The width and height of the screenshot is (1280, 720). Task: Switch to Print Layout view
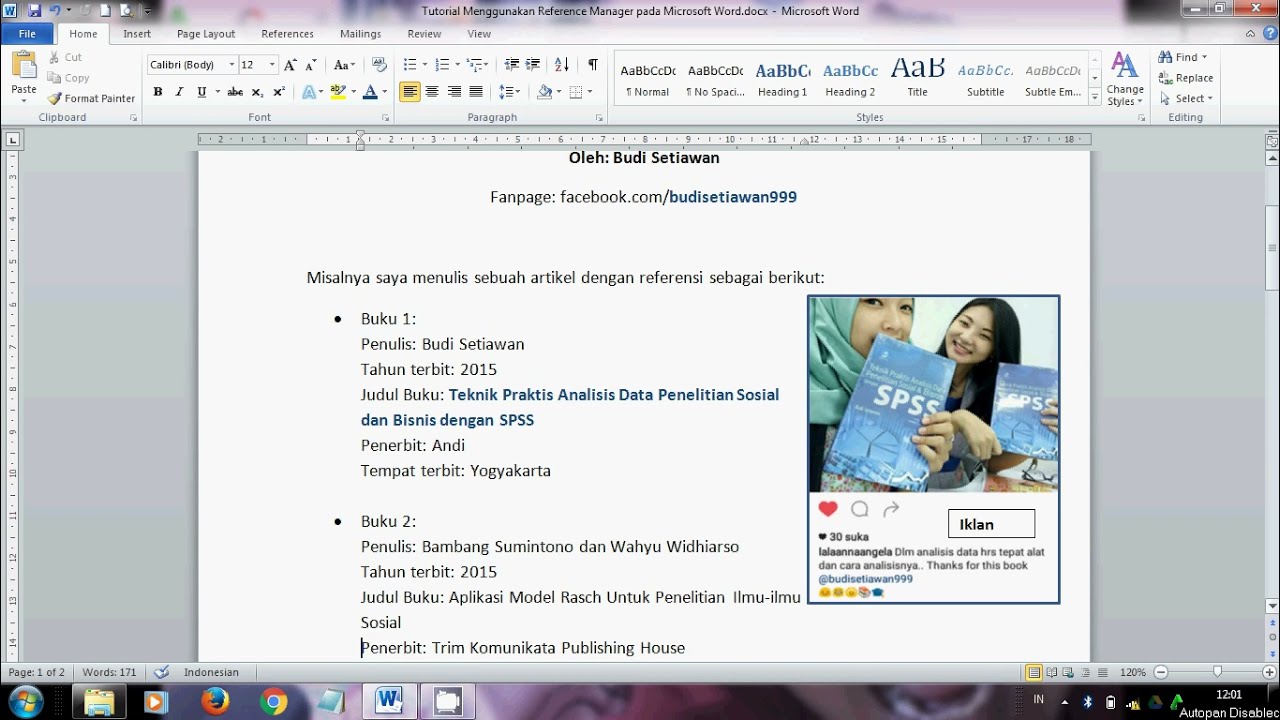(1034, 673)
